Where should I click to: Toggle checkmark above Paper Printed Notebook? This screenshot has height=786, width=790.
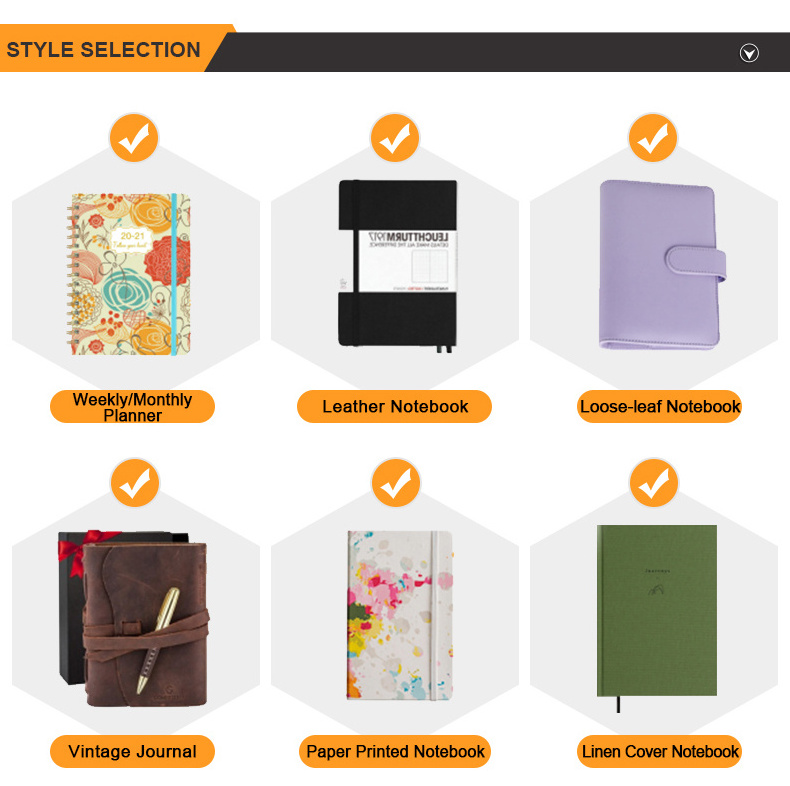[395, 484]
